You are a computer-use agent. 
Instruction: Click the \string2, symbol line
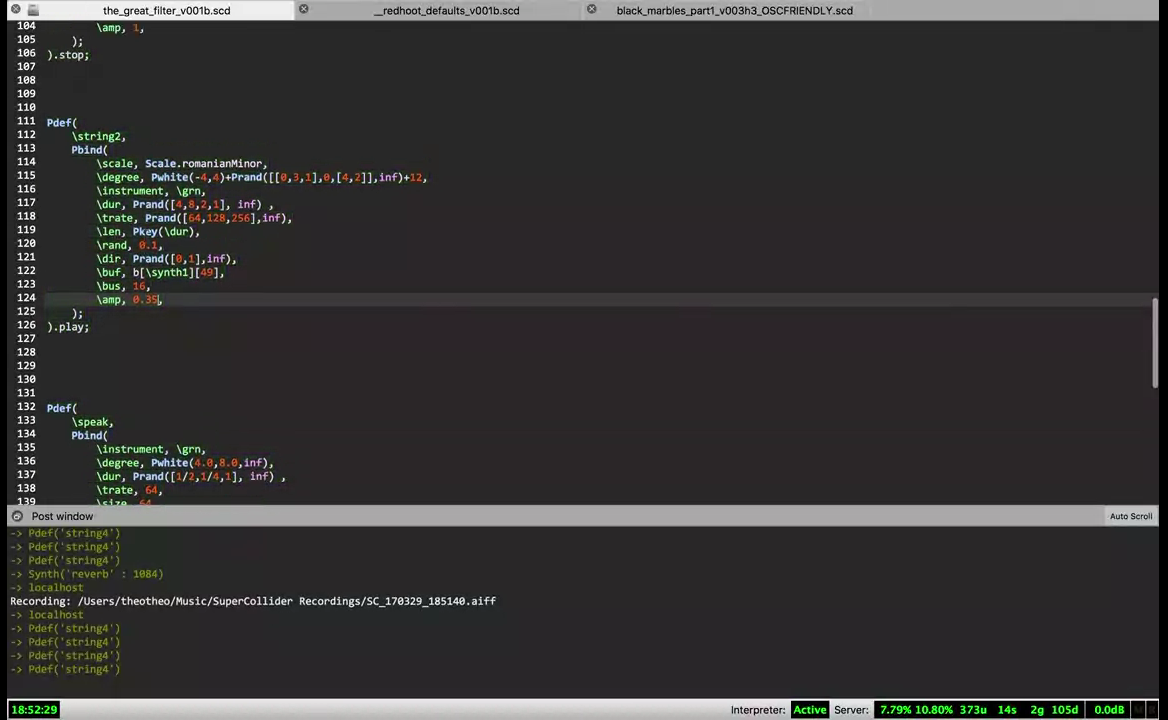coord(99,136)
